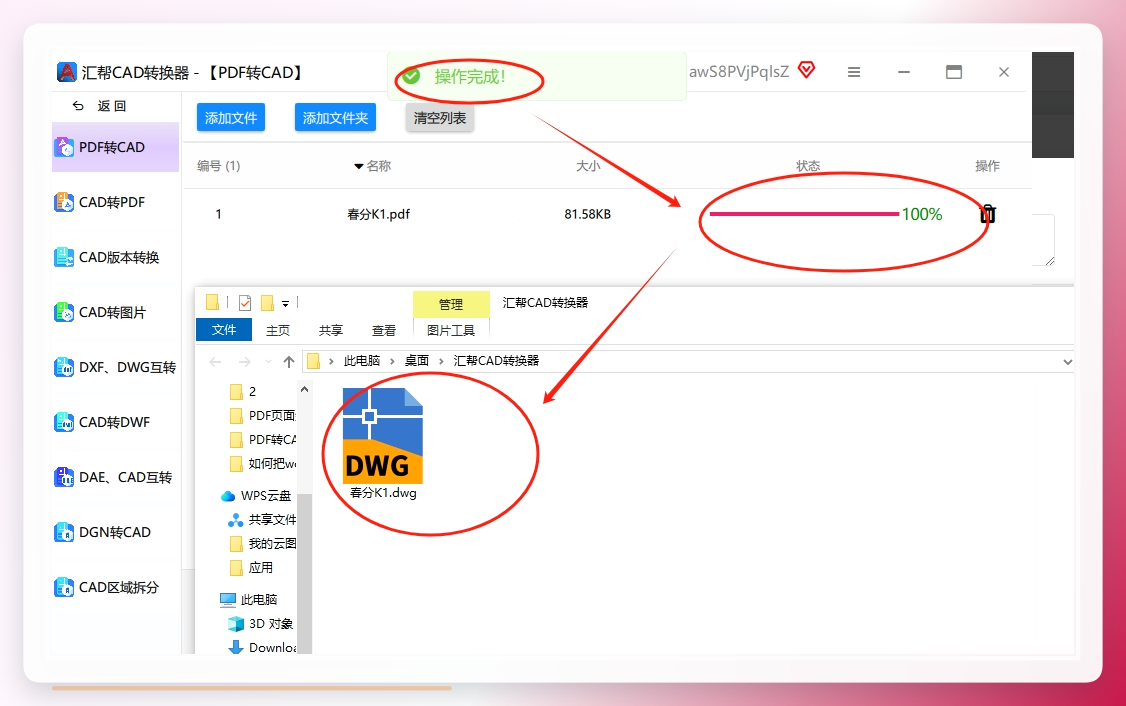Click the 添加文件 button
This screenshot has height=706, width=1126.
[x=231, y=118]
